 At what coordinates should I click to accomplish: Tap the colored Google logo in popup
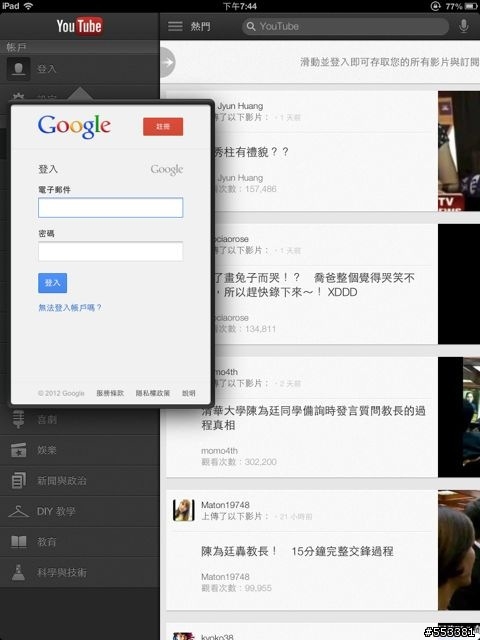[74, 126]
